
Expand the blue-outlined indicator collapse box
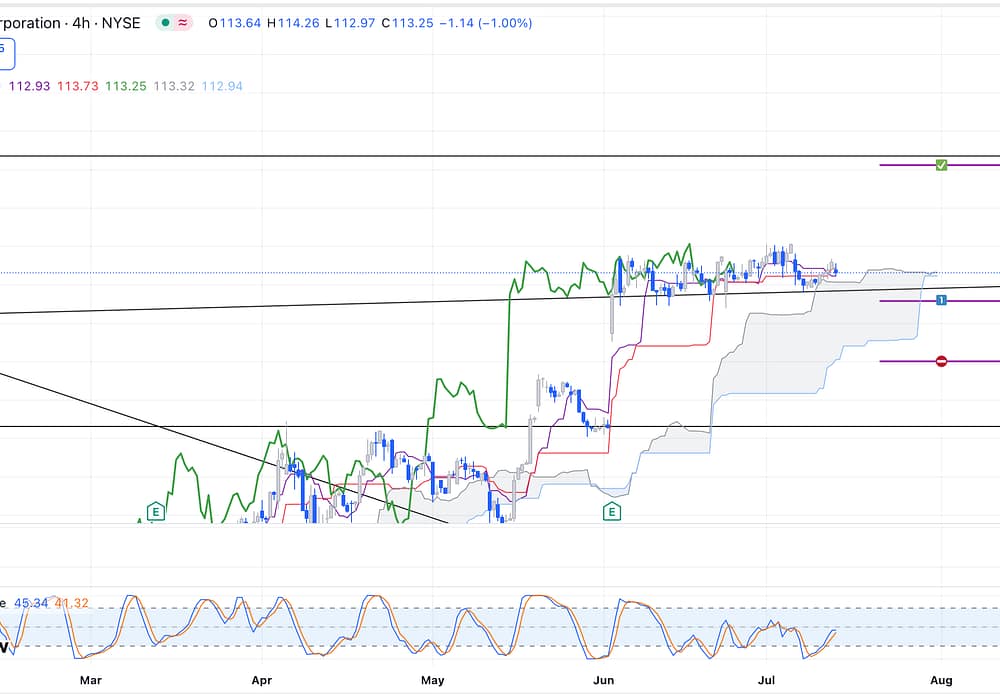click(4, 53)
